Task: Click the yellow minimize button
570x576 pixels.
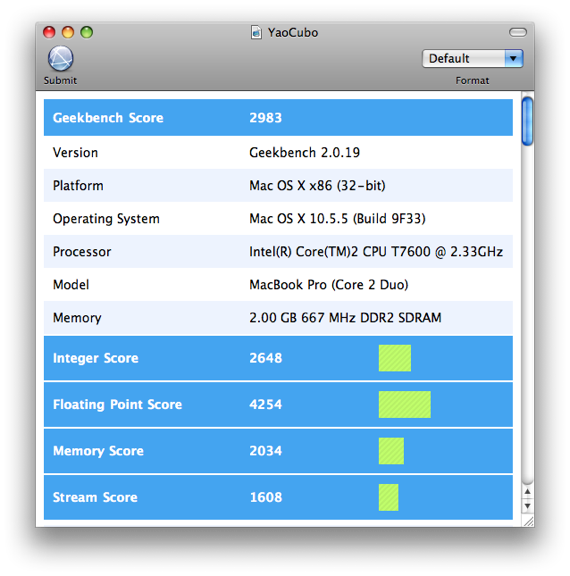Action: point(68,32)
